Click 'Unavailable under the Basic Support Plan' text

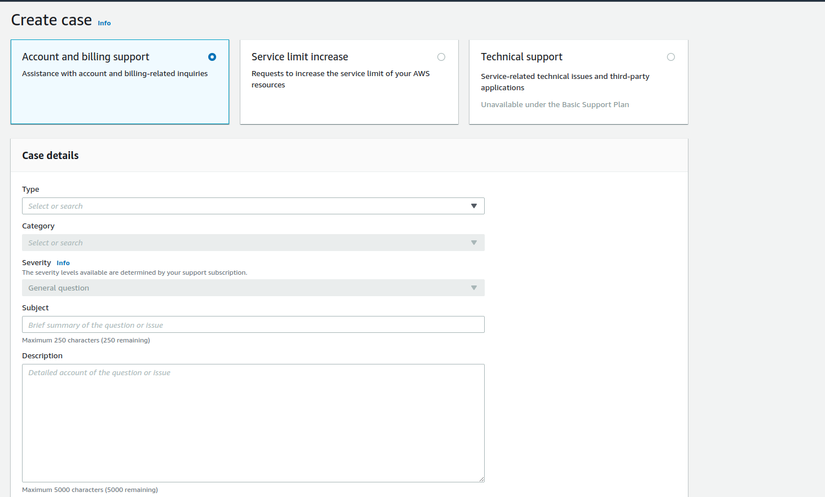point(555,104)
